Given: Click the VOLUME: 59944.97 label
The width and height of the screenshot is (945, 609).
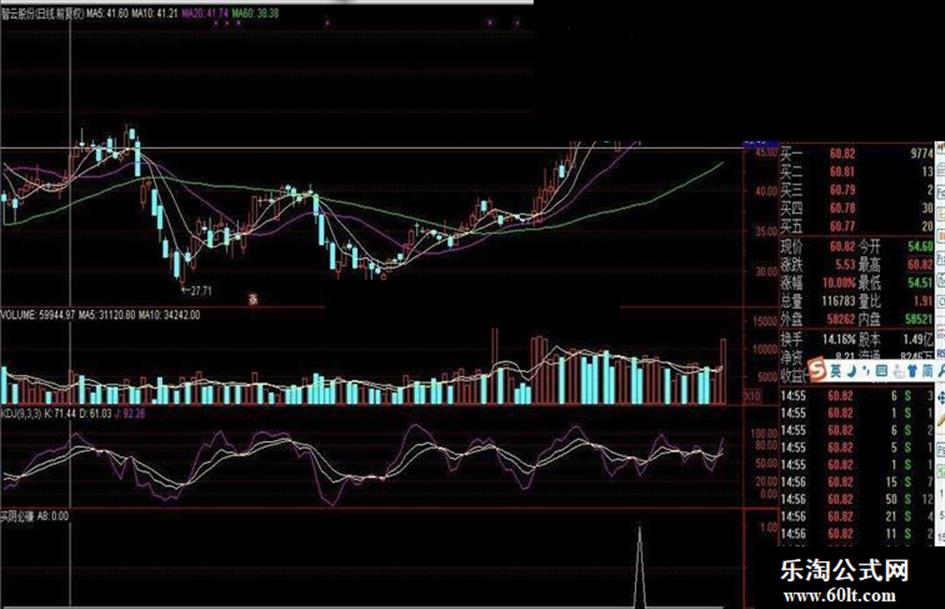Looking at the screenshot, I should tap(38, 315).
